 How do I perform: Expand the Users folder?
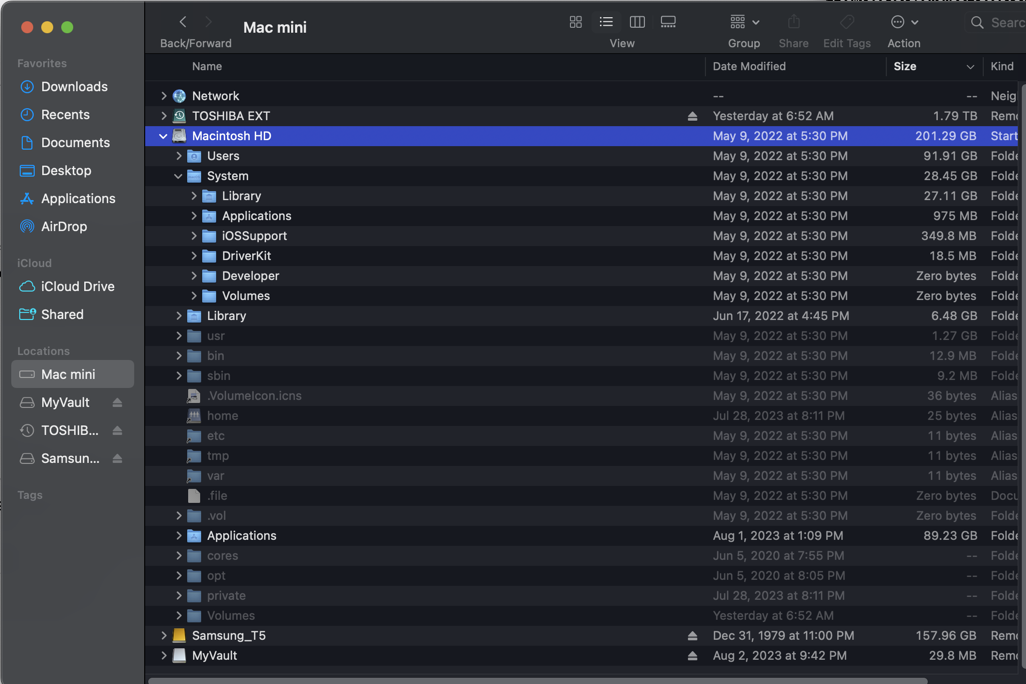[179, 156]
